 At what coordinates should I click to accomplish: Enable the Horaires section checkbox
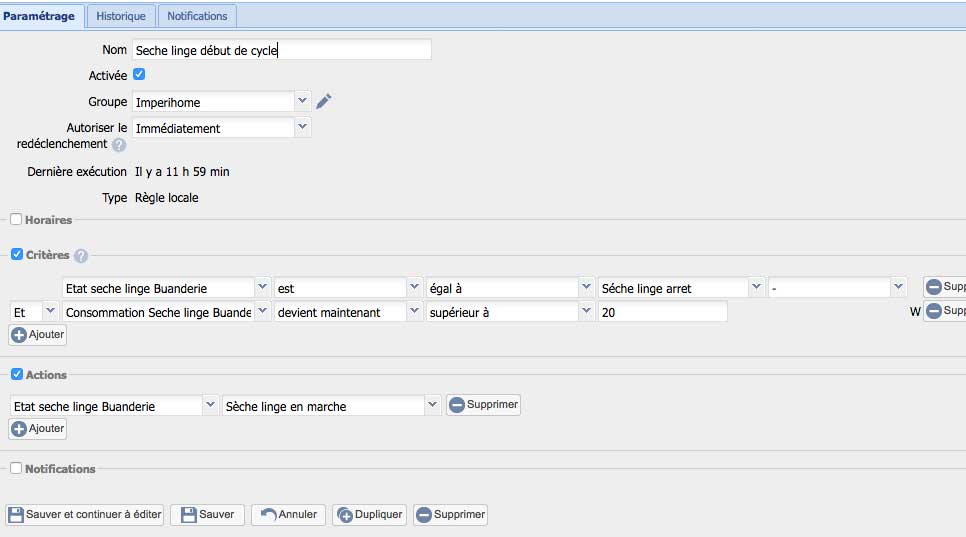[x=16, y=219]
